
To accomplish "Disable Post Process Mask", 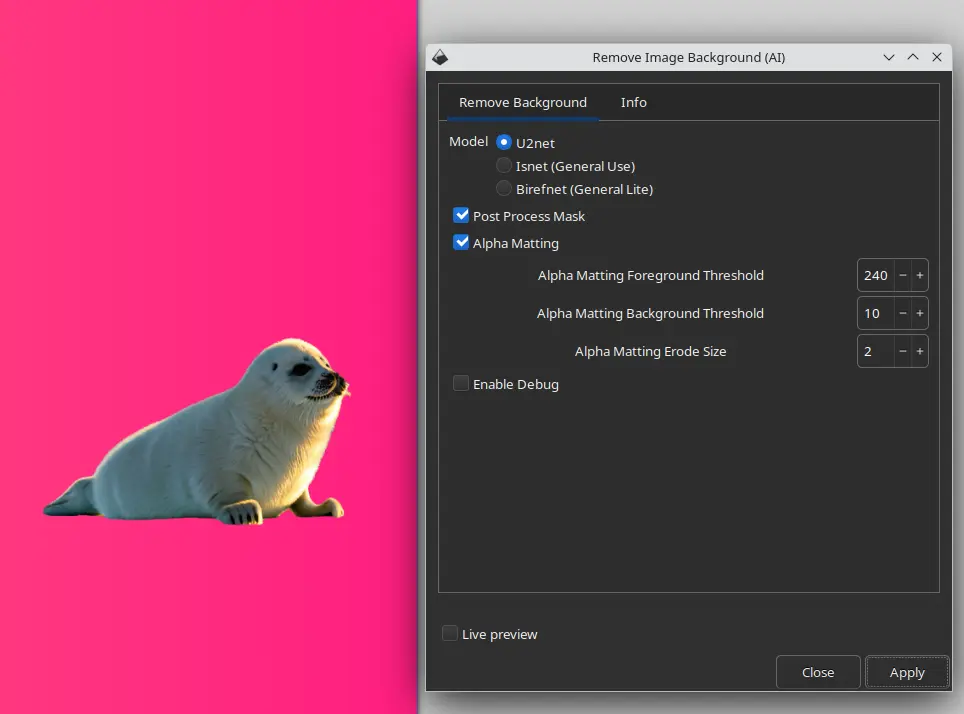I will (x=461, y=214).
